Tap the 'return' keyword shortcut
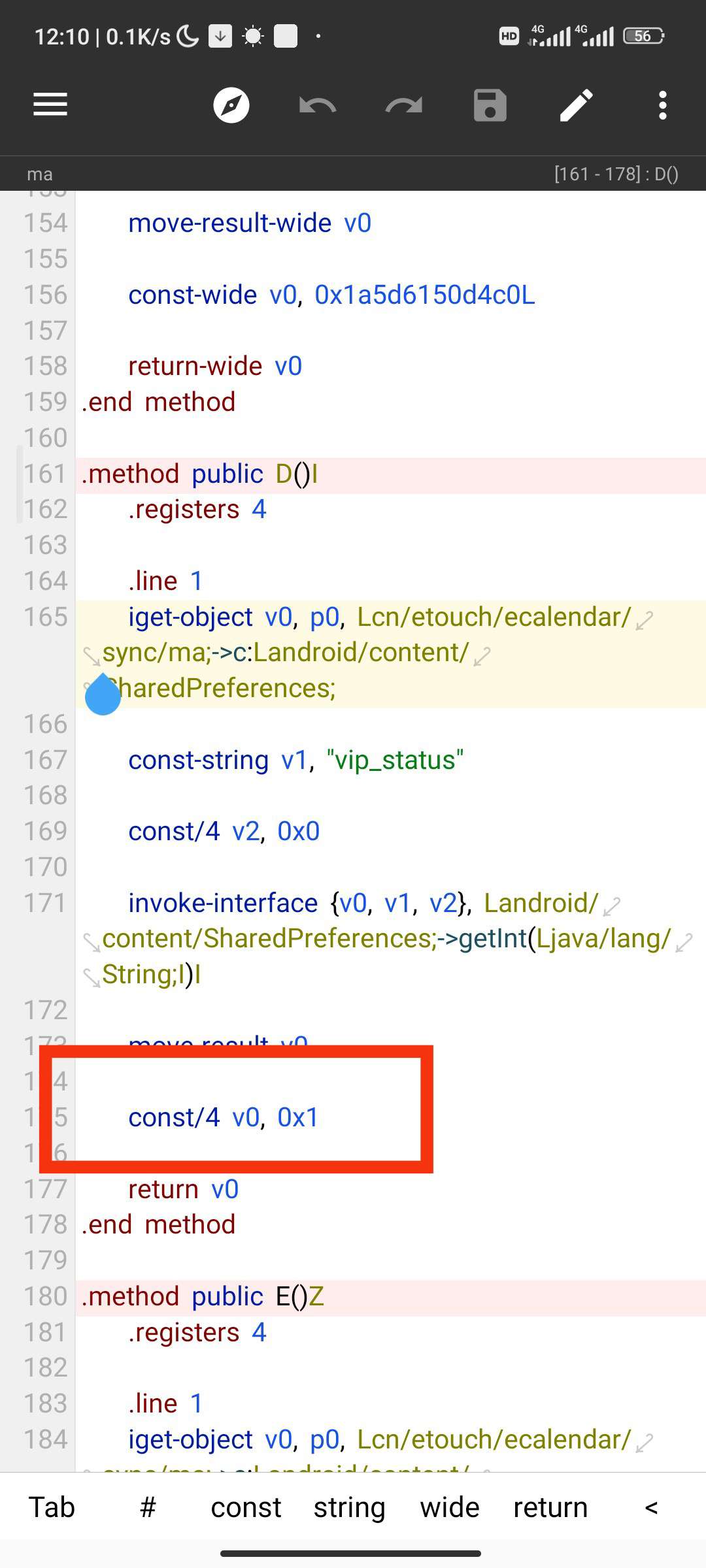 (x=550, y=1507)
